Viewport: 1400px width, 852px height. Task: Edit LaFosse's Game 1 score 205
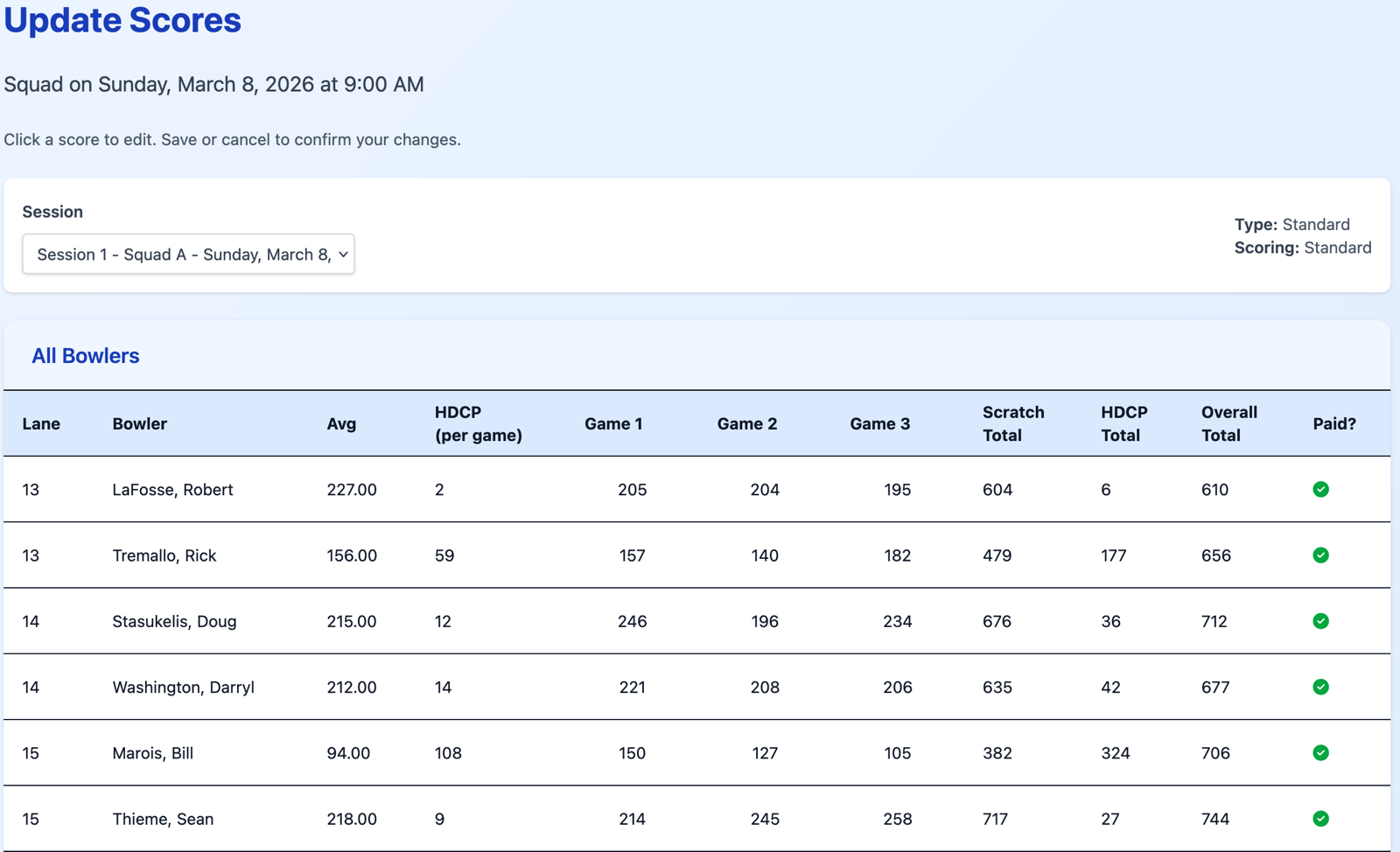coord(632,490)
